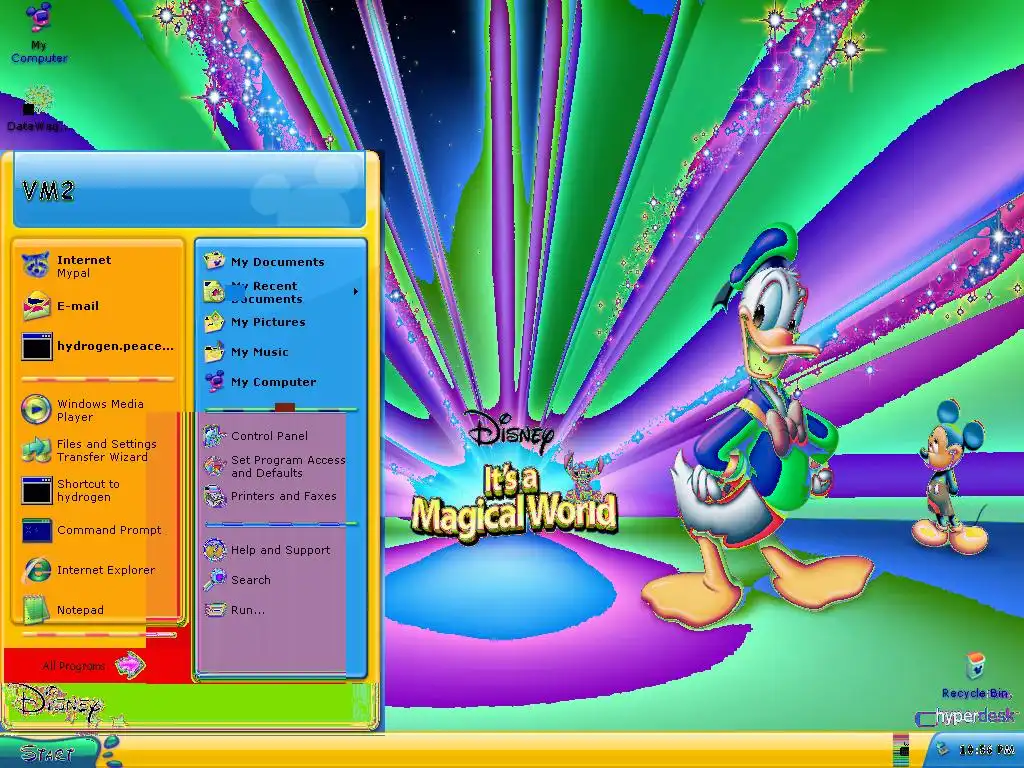Click the hydrogen.peace program icon
This screenshot has height=768, width=1024.
37,346
